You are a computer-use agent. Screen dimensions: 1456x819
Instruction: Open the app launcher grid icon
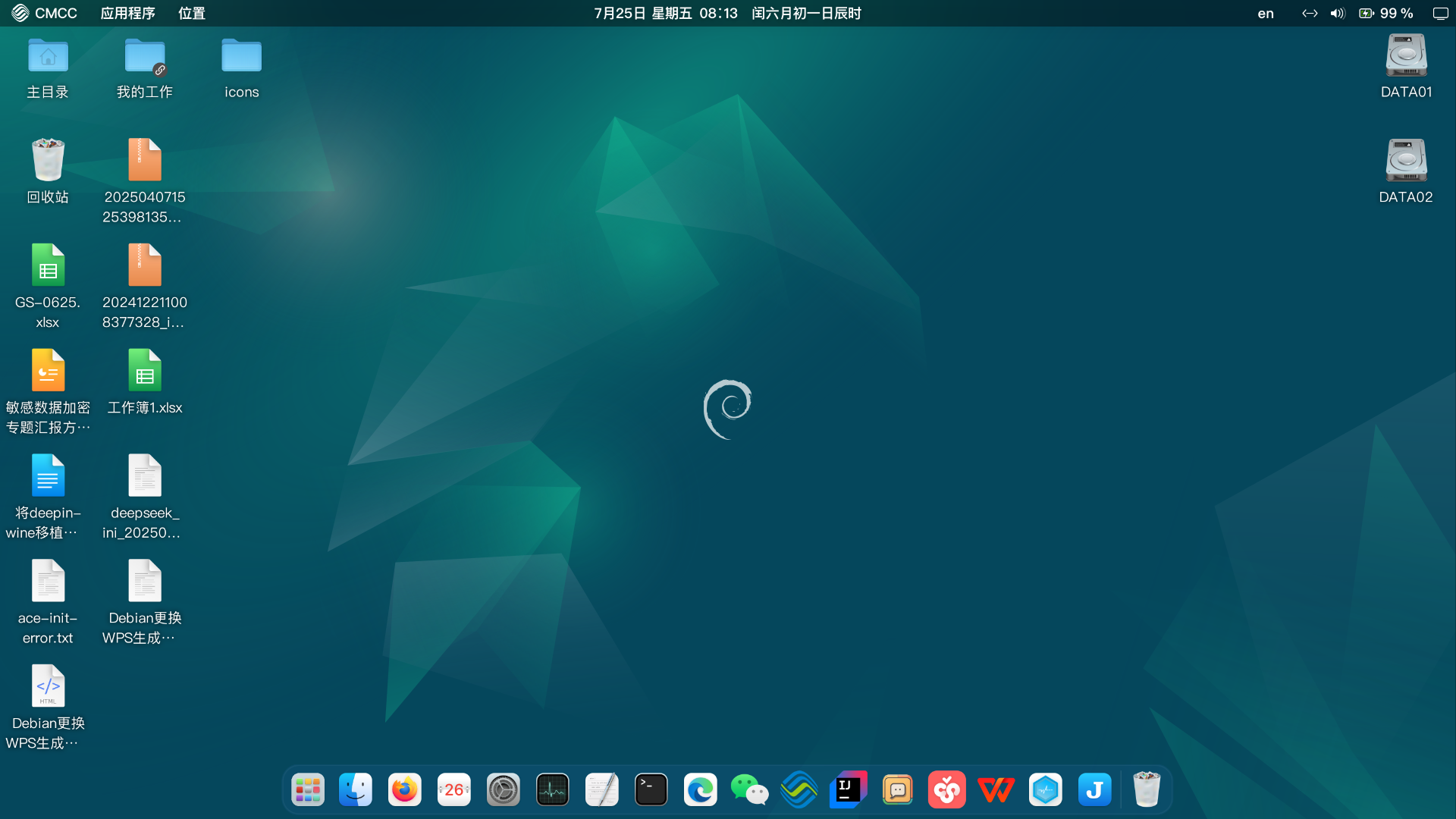pos(308,790)
